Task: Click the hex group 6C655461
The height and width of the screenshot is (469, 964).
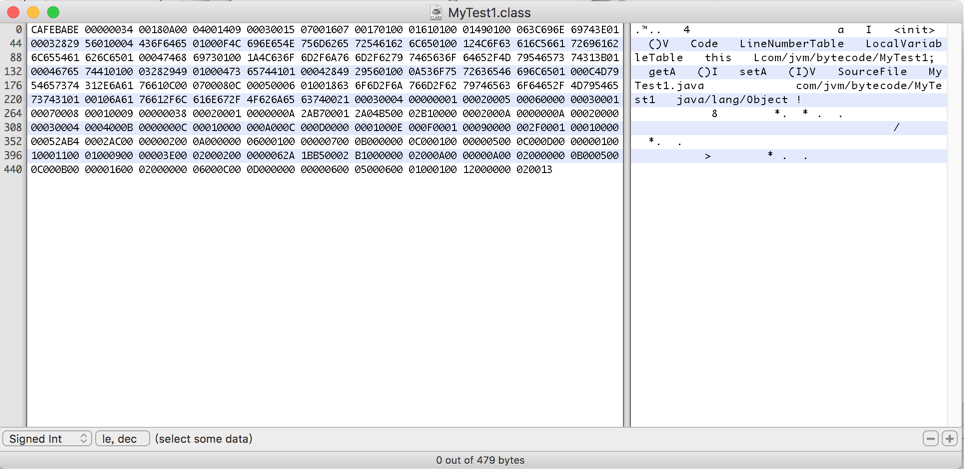Action: click(x=55, y=58)
